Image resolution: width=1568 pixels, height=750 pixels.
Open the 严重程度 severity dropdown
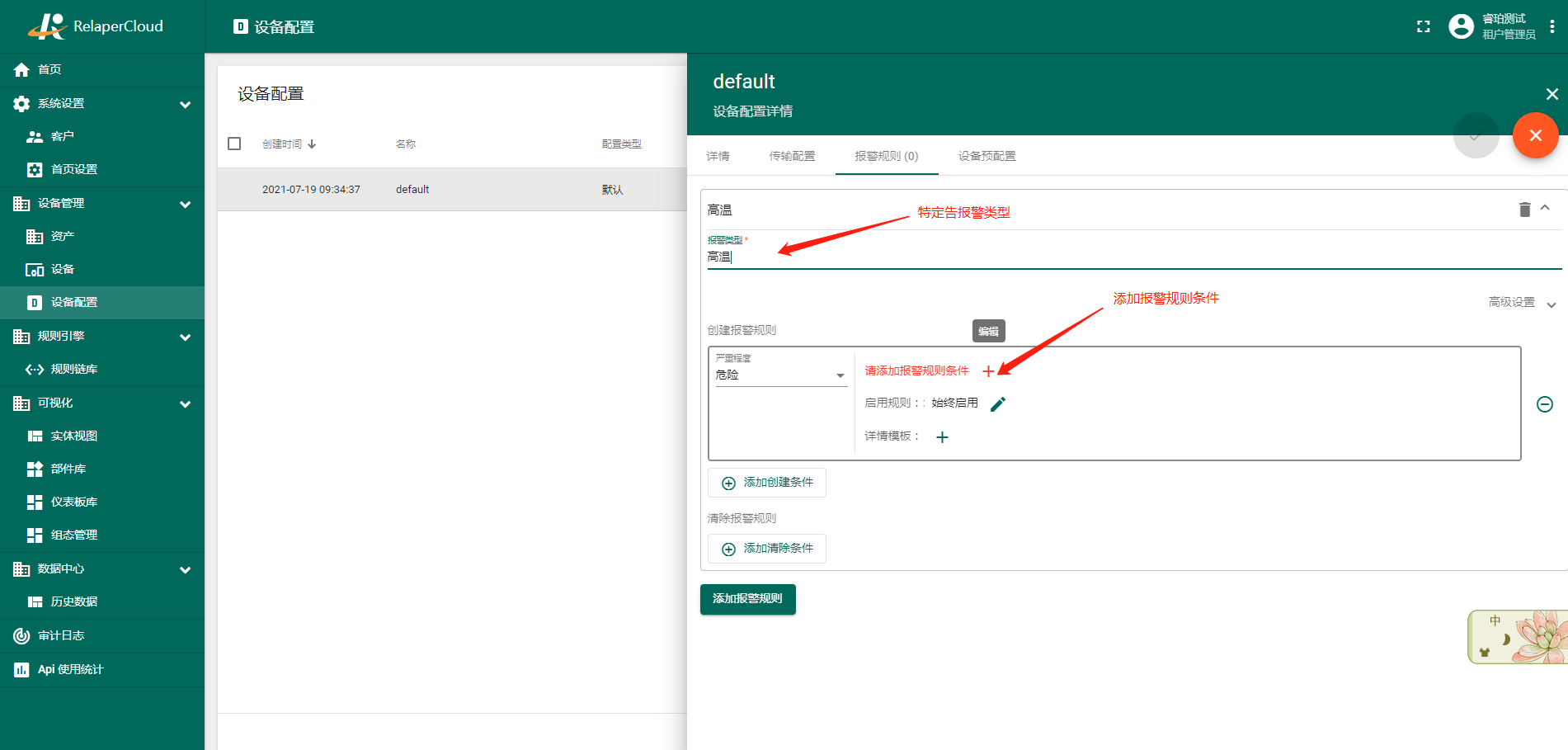[x=781, y=375]
